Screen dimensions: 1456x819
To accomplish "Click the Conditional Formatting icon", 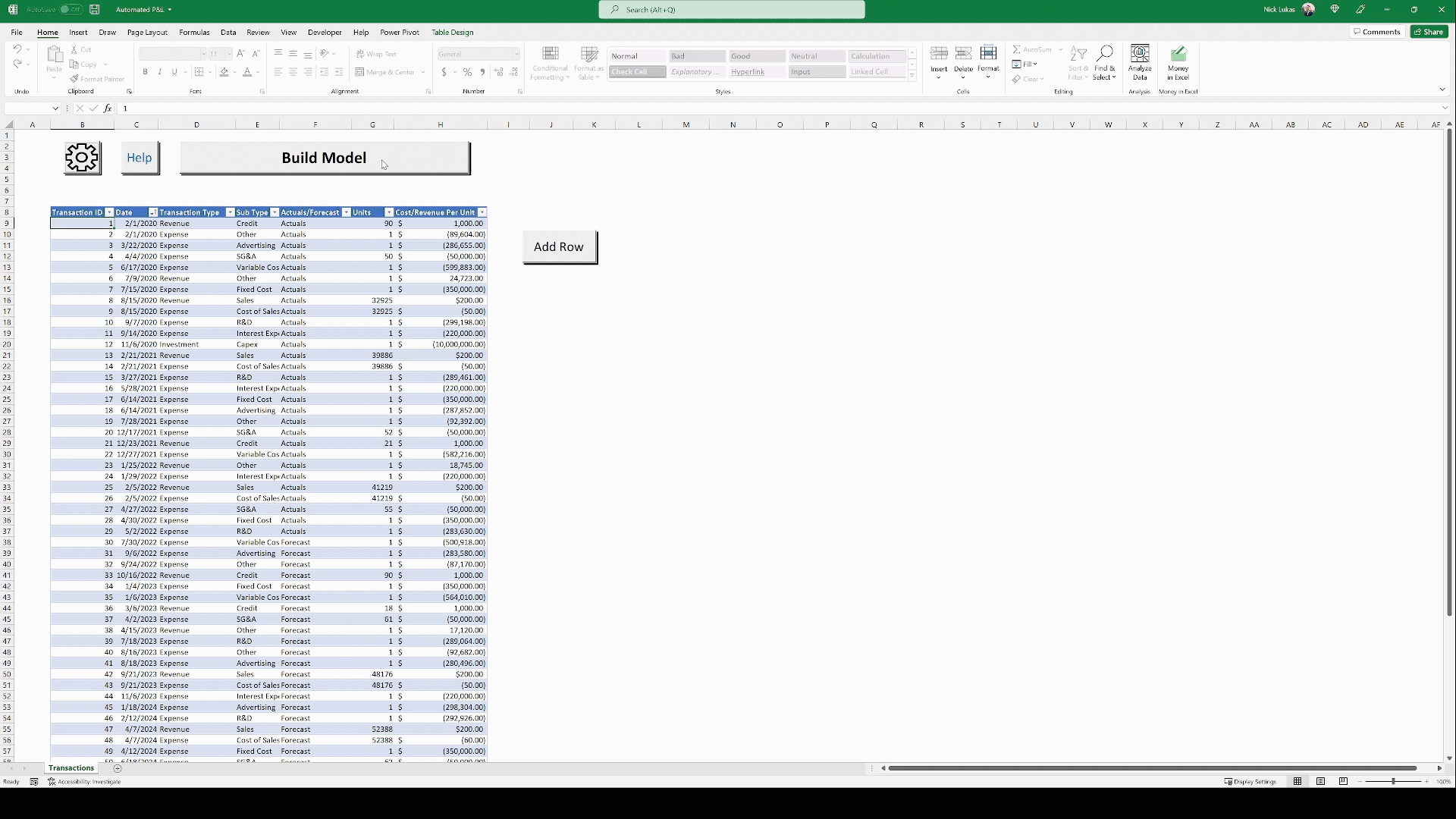I will pyautogui.click(x=551, y=62).
